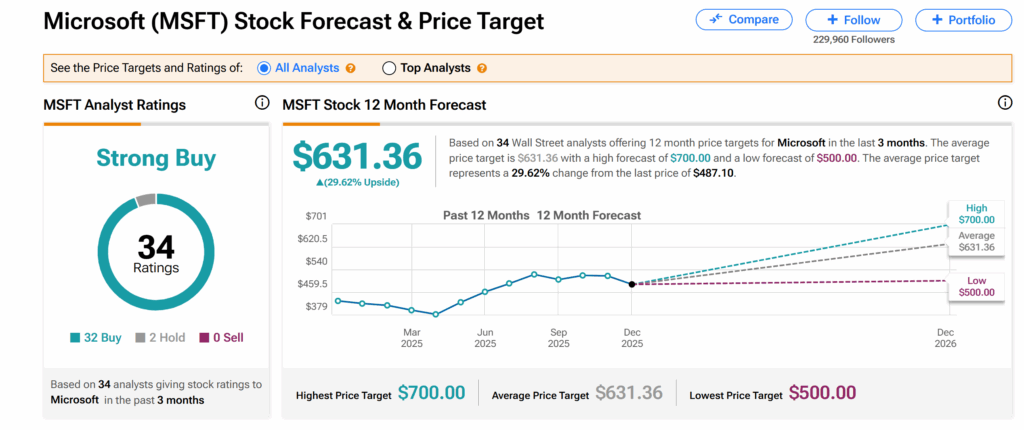Click the Average $631.36 forecast label

click(975, 241)
